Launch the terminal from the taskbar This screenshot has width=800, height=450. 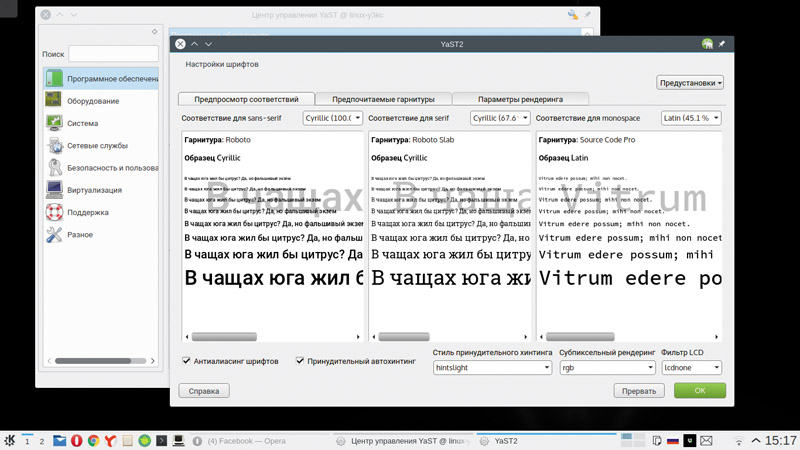coord(161,440)
